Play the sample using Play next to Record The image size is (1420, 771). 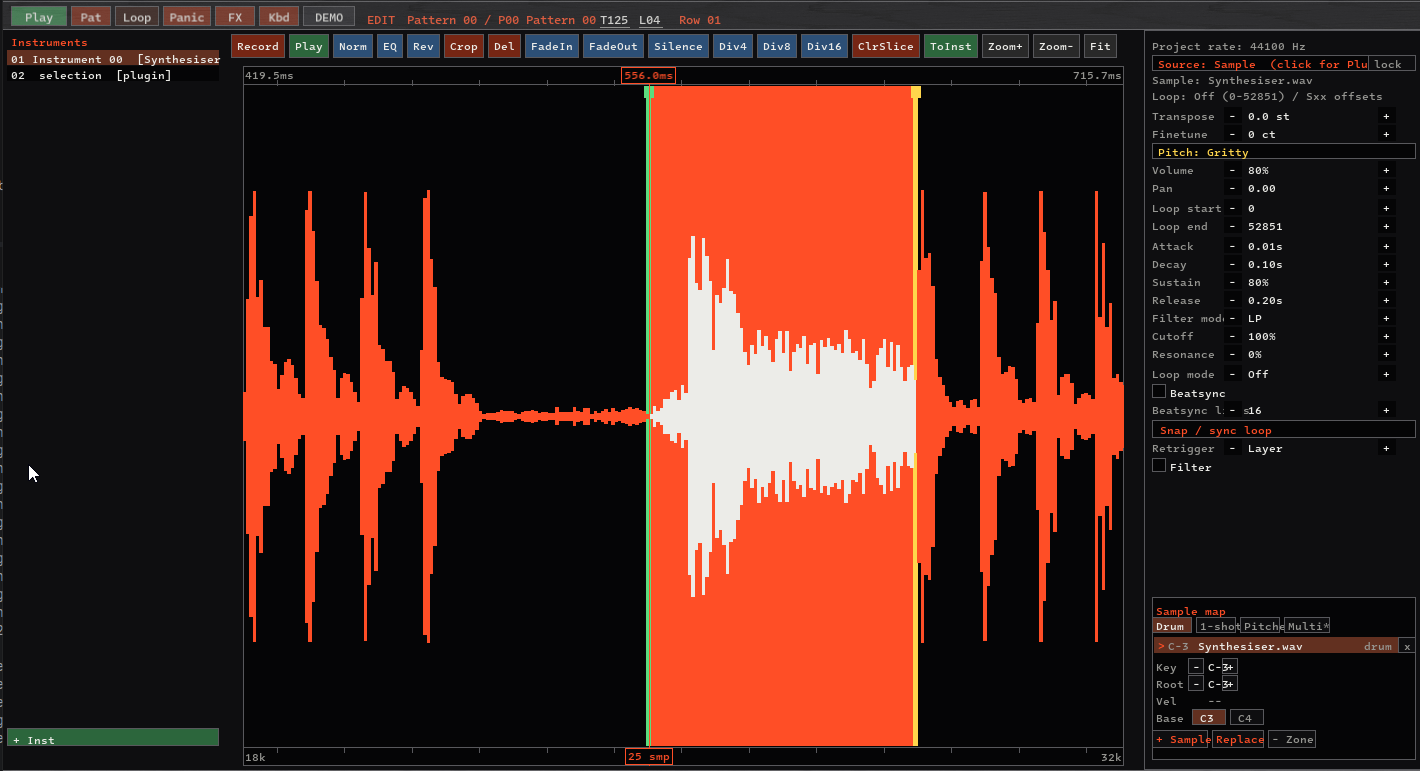[309, 46]
